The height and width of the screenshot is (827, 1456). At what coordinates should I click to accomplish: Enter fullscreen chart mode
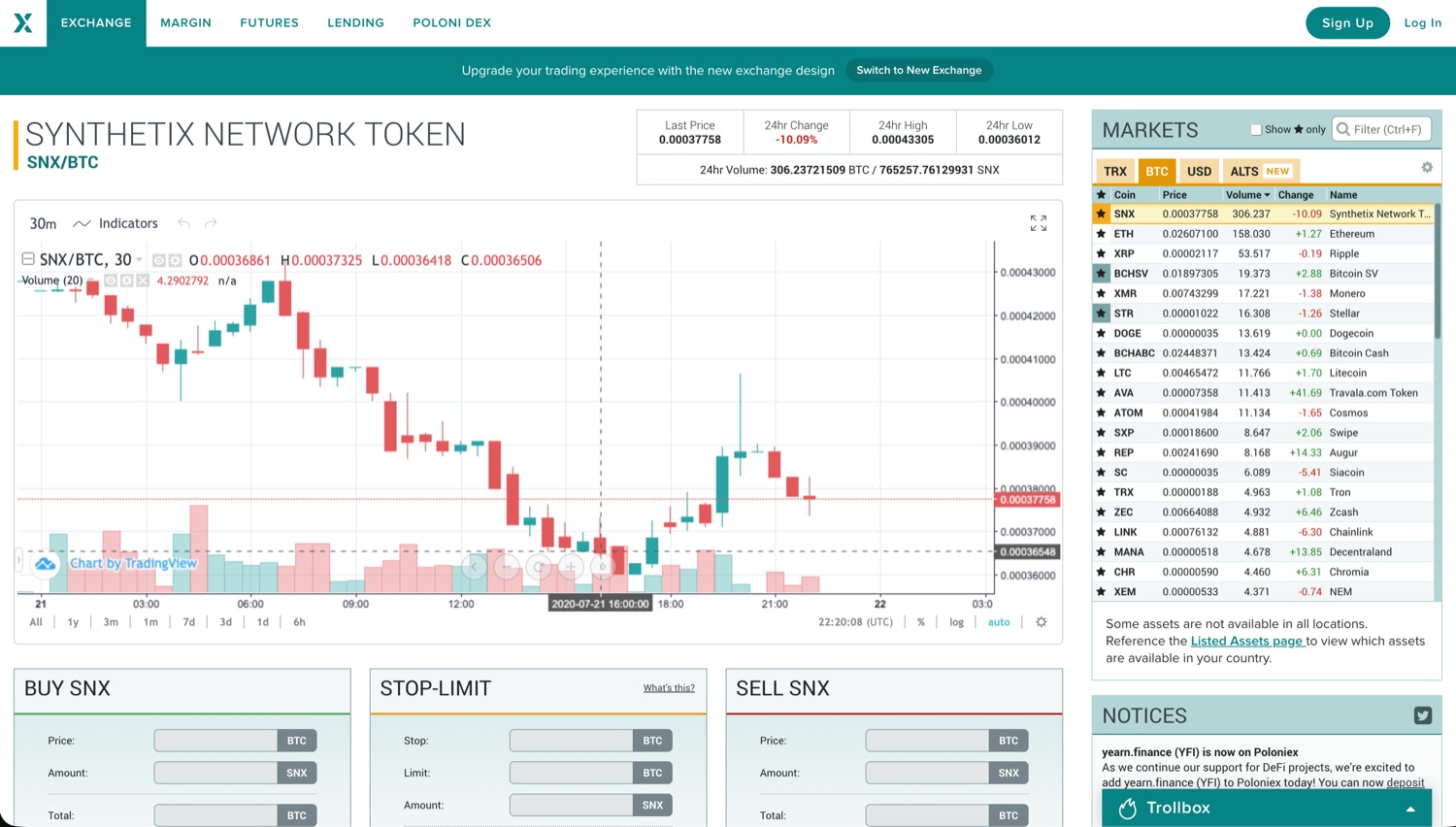[1038, 223]
